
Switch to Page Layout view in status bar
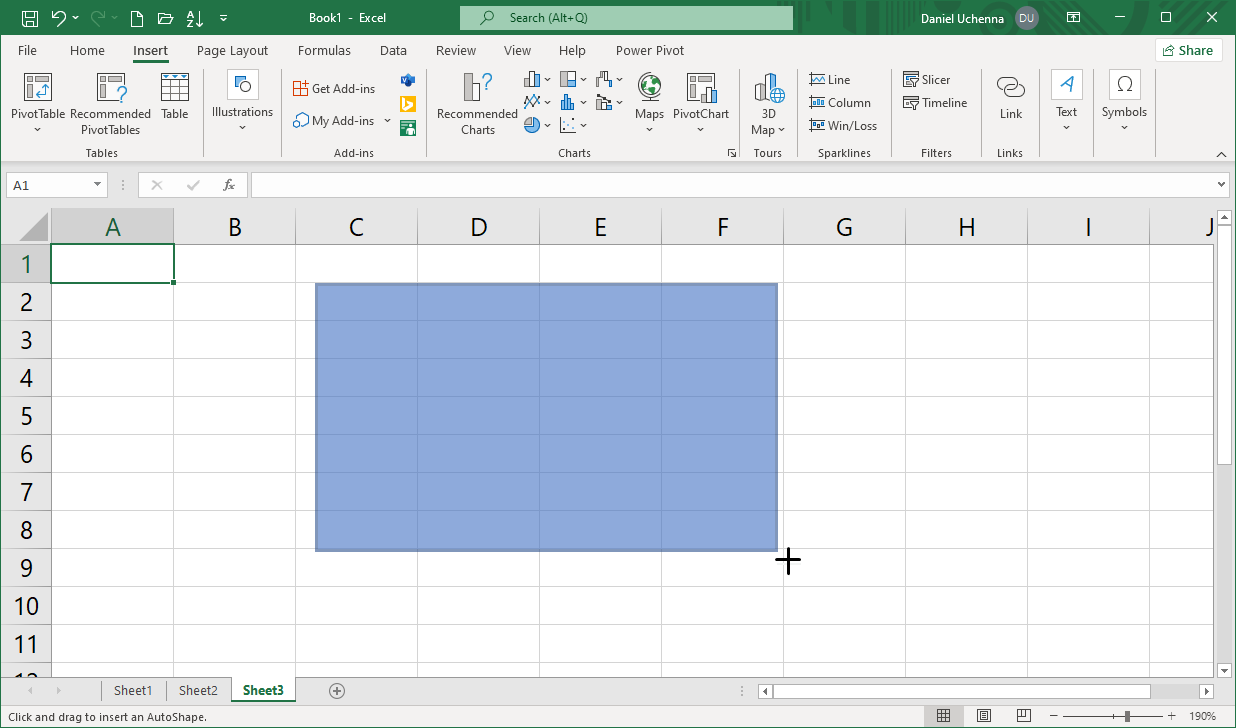(x=984, y=716)
